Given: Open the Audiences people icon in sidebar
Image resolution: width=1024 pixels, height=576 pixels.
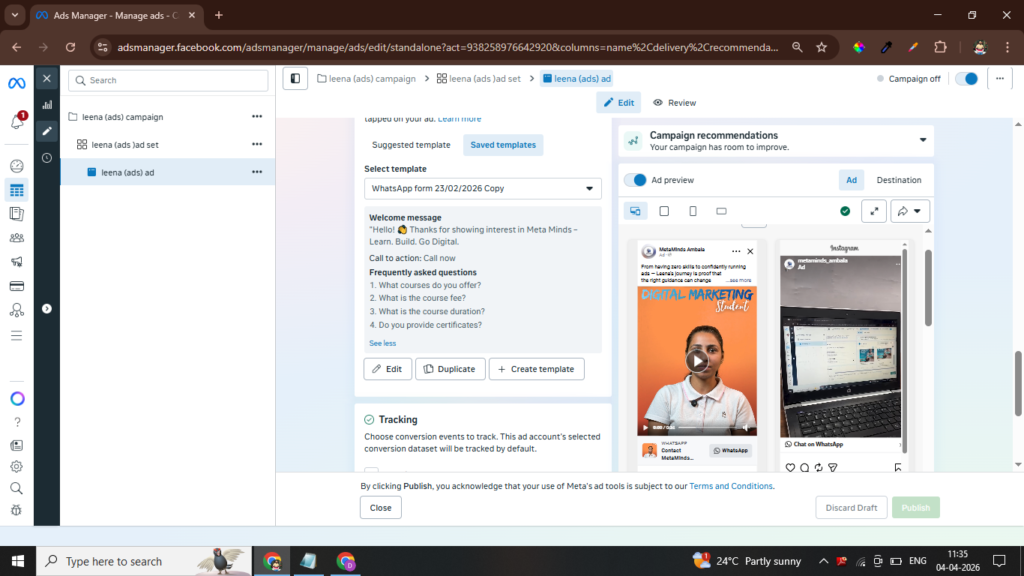Looking at the screenshot, I should click(x=17, y=238).
